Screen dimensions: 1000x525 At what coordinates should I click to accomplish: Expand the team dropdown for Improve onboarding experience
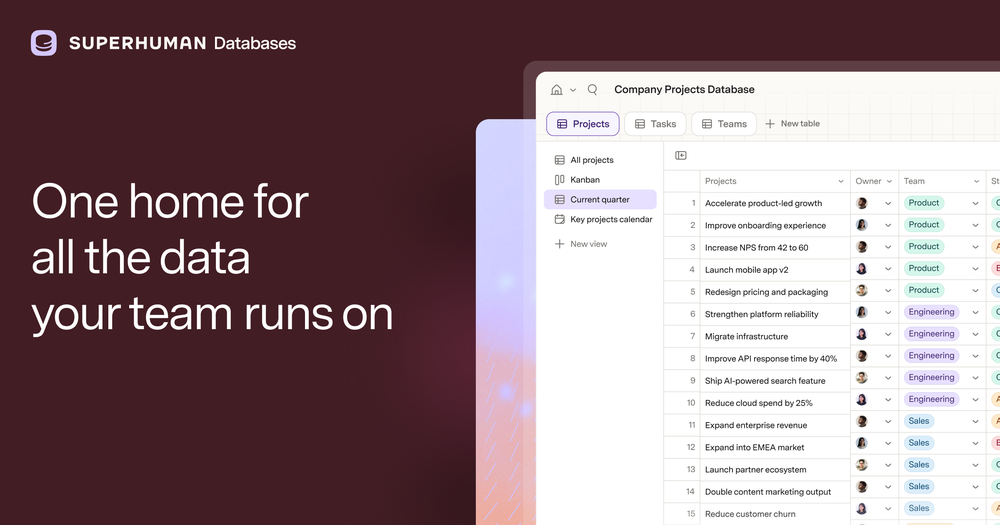(975, 225)
